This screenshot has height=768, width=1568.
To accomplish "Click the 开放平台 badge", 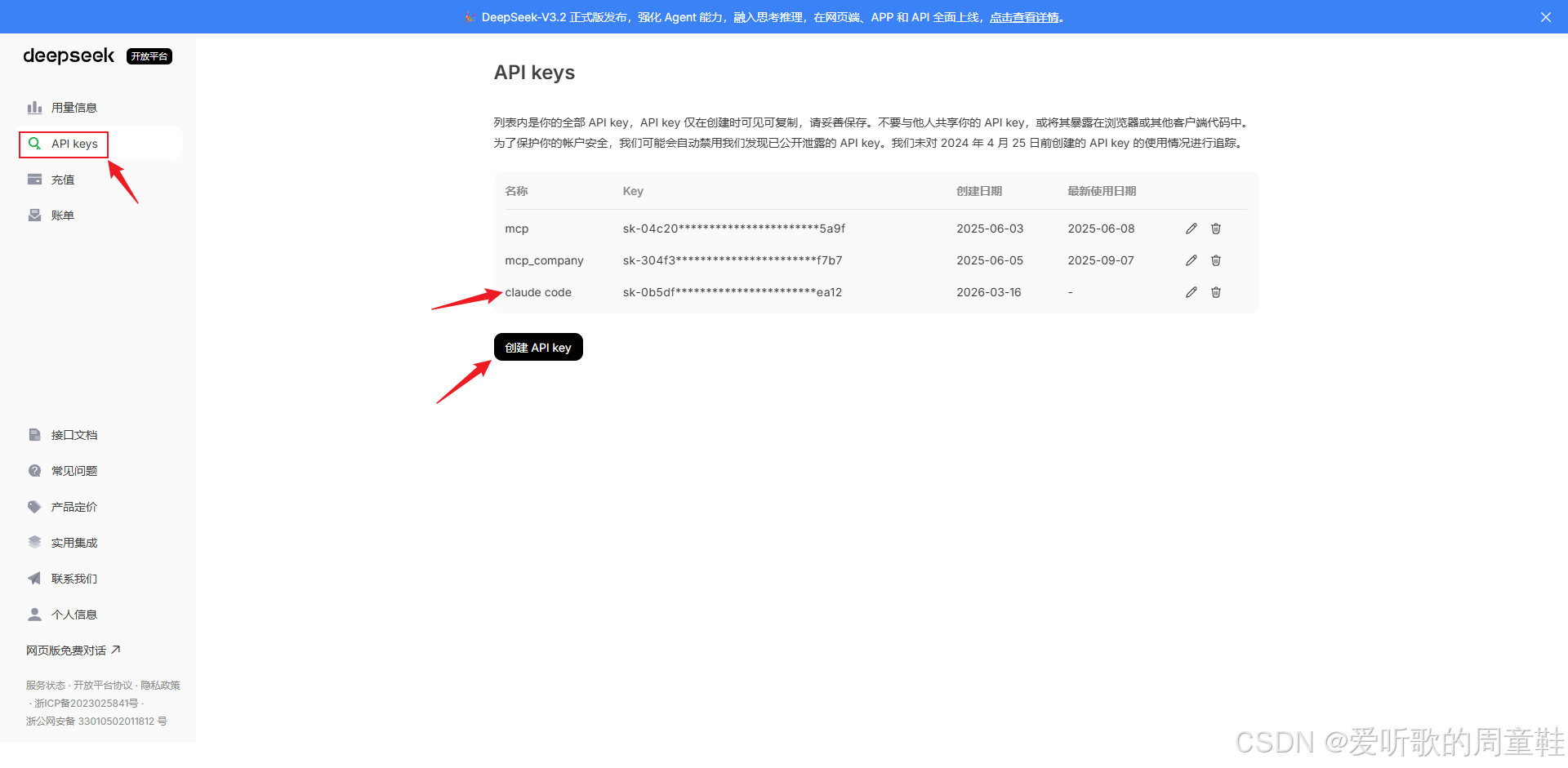I will coord(149,56).
